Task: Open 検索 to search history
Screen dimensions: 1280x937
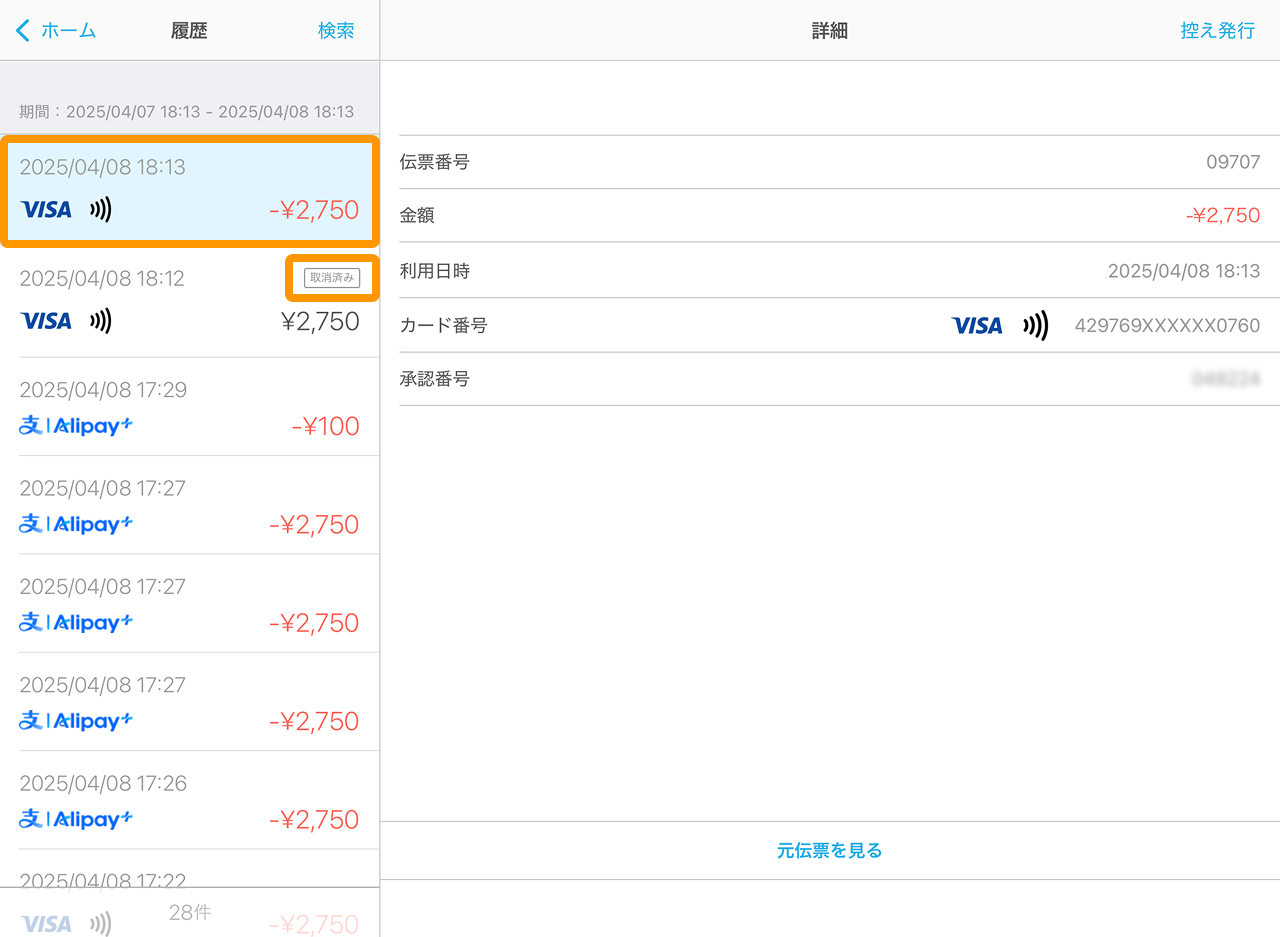Action: click(x=336, y=30)
